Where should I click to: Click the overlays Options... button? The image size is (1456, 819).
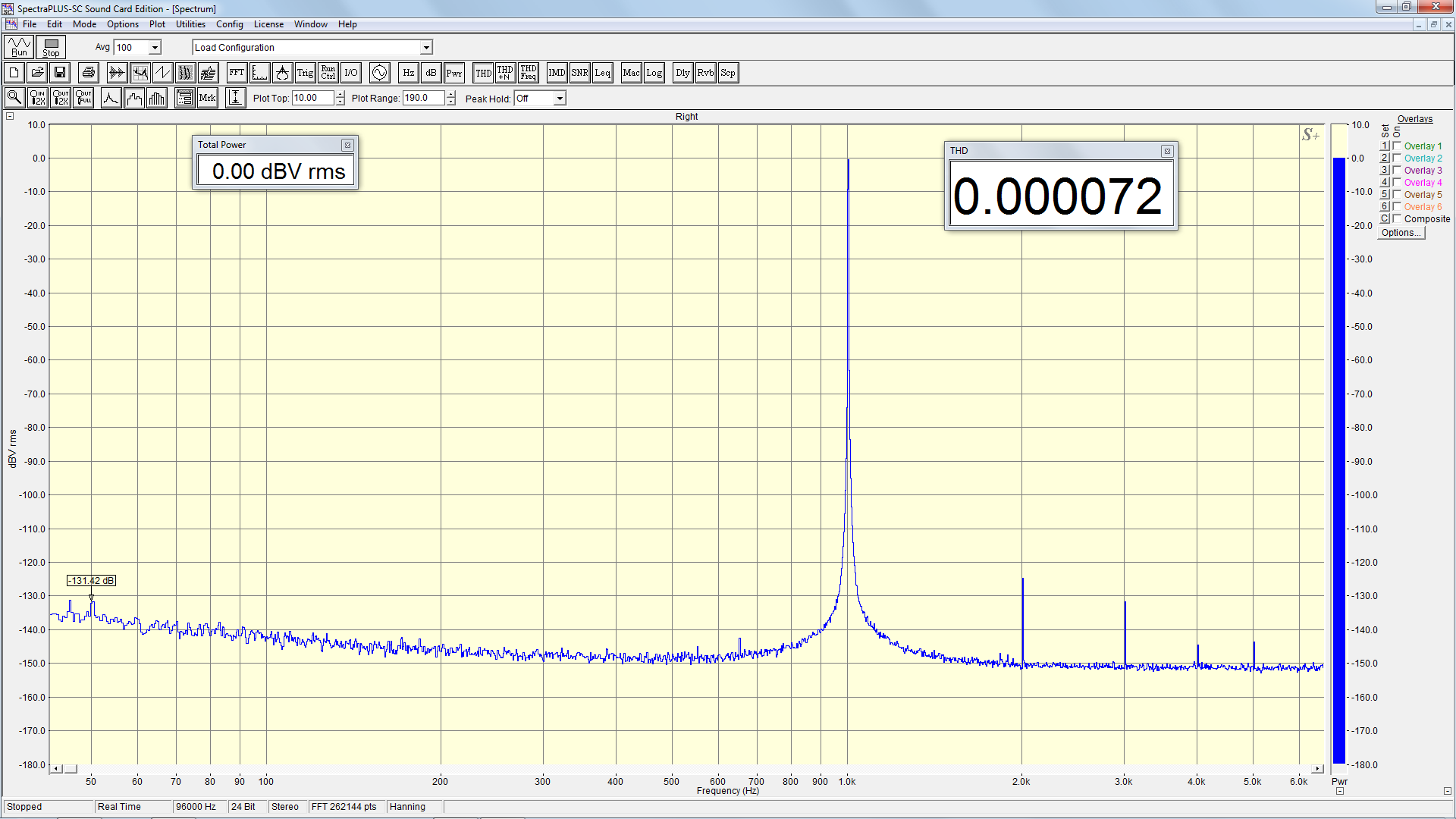1401,233
